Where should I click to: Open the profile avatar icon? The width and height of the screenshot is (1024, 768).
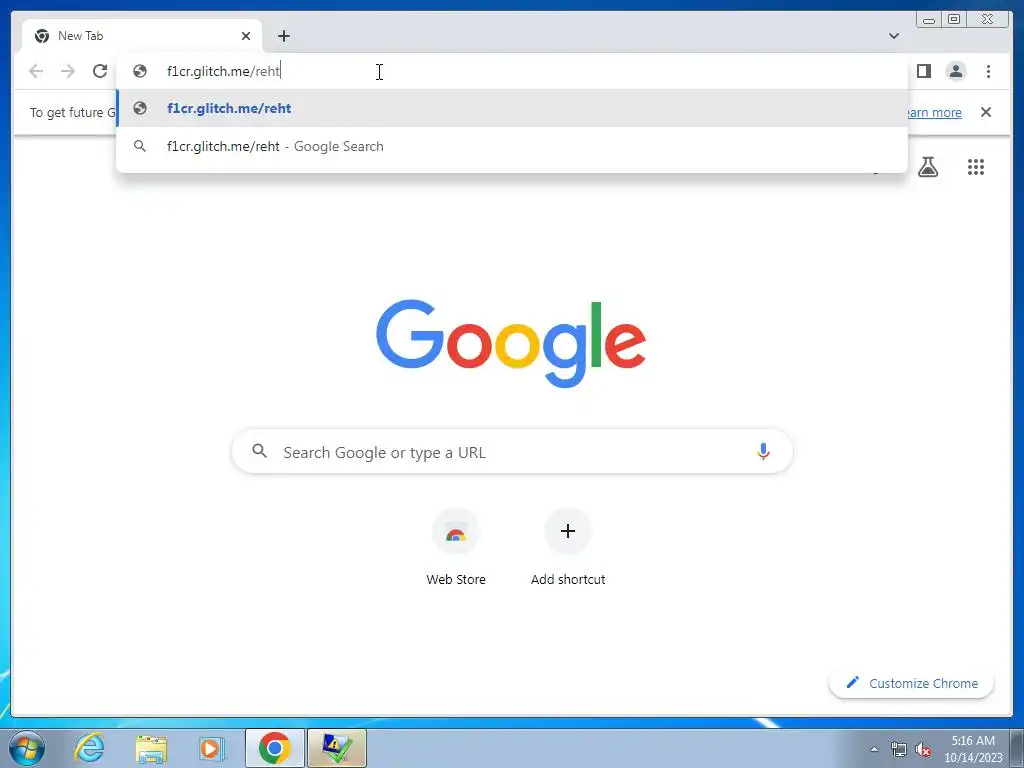pos(955,71)
